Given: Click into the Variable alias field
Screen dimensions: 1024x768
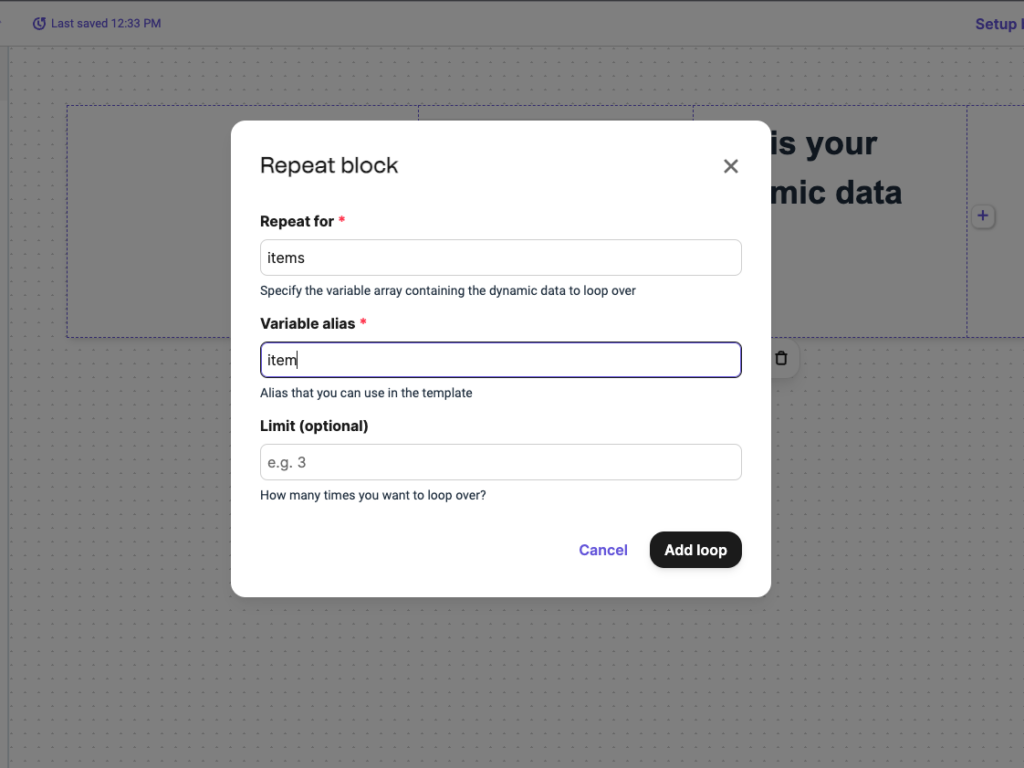Looking at the screenshot, I should (500, 360).
